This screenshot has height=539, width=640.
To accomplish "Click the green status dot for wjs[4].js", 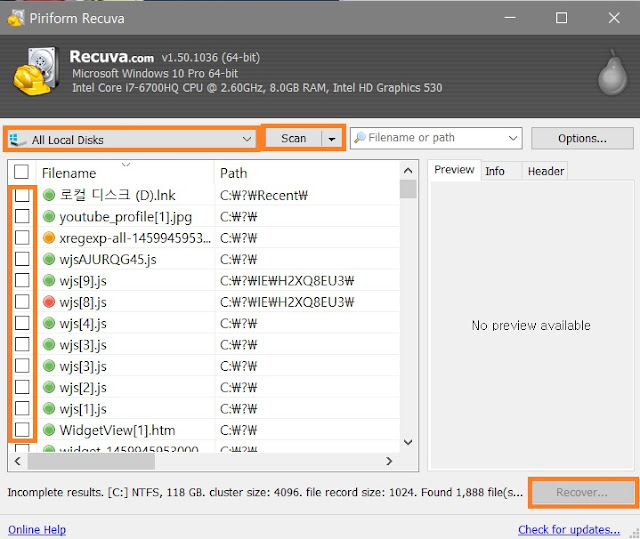I will (49, 323).
